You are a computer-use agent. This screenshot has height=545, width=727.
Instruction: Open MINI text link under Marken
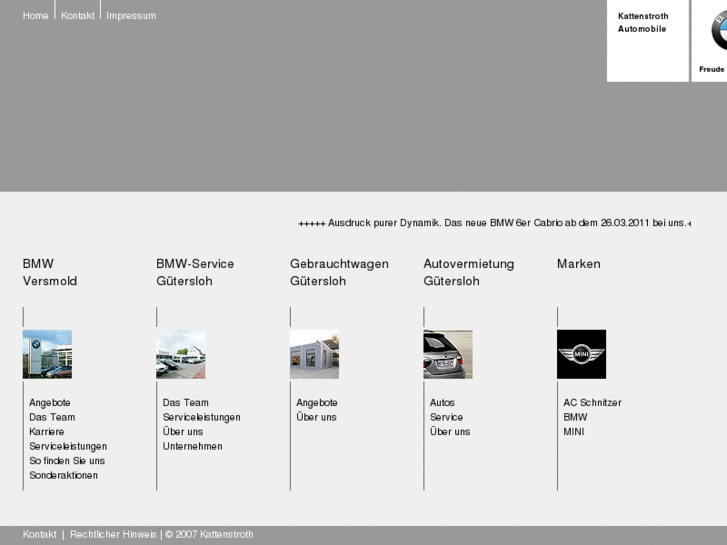point(574,432)
